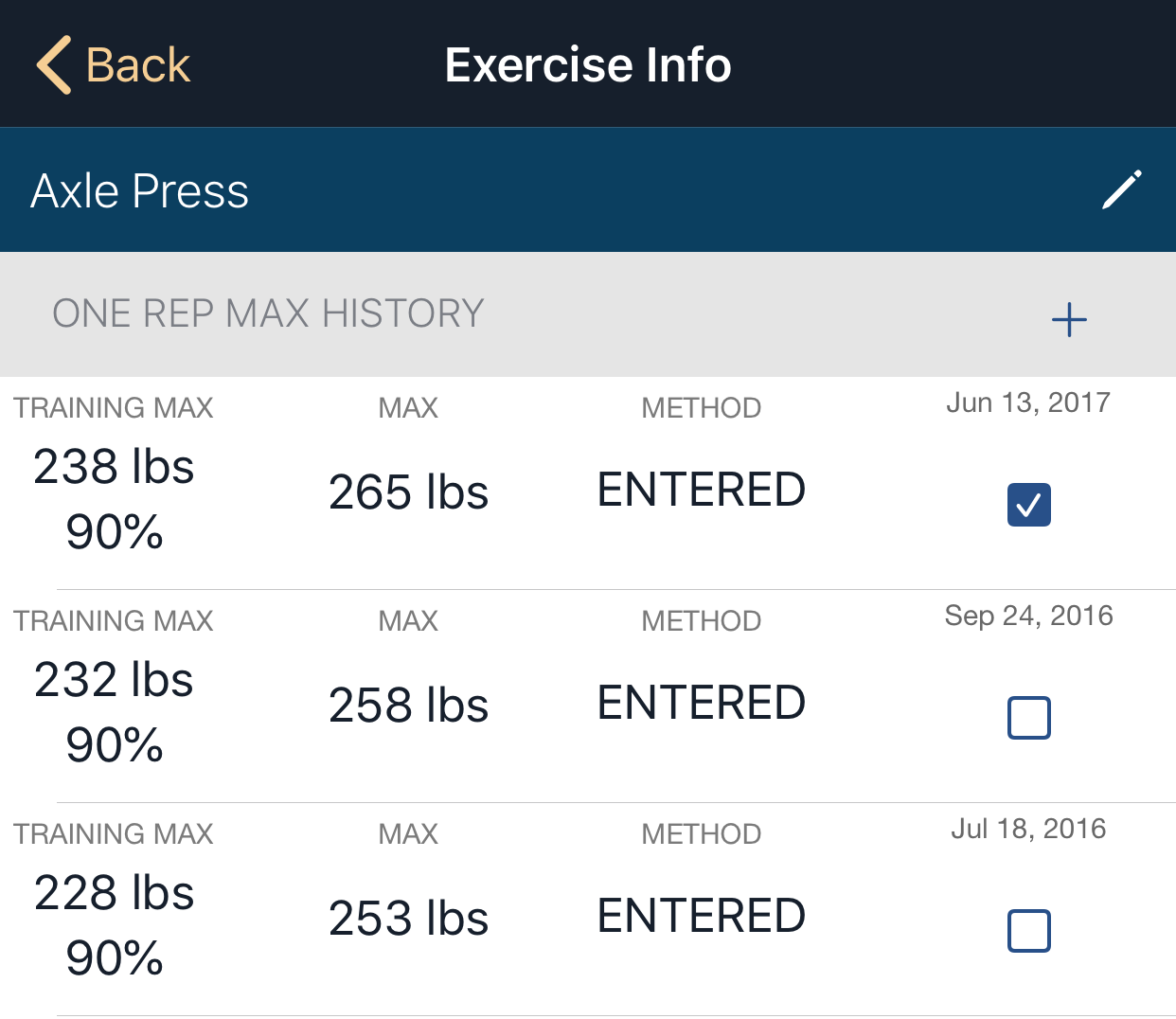Tap the Jun 13, 2017 date label
The image size is (1176, 1019).
pos(1027,402)
